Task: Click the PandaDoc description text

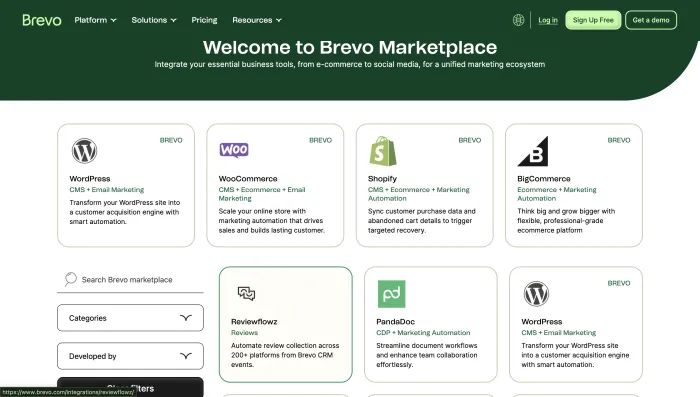Action: (x=427, y=355)
